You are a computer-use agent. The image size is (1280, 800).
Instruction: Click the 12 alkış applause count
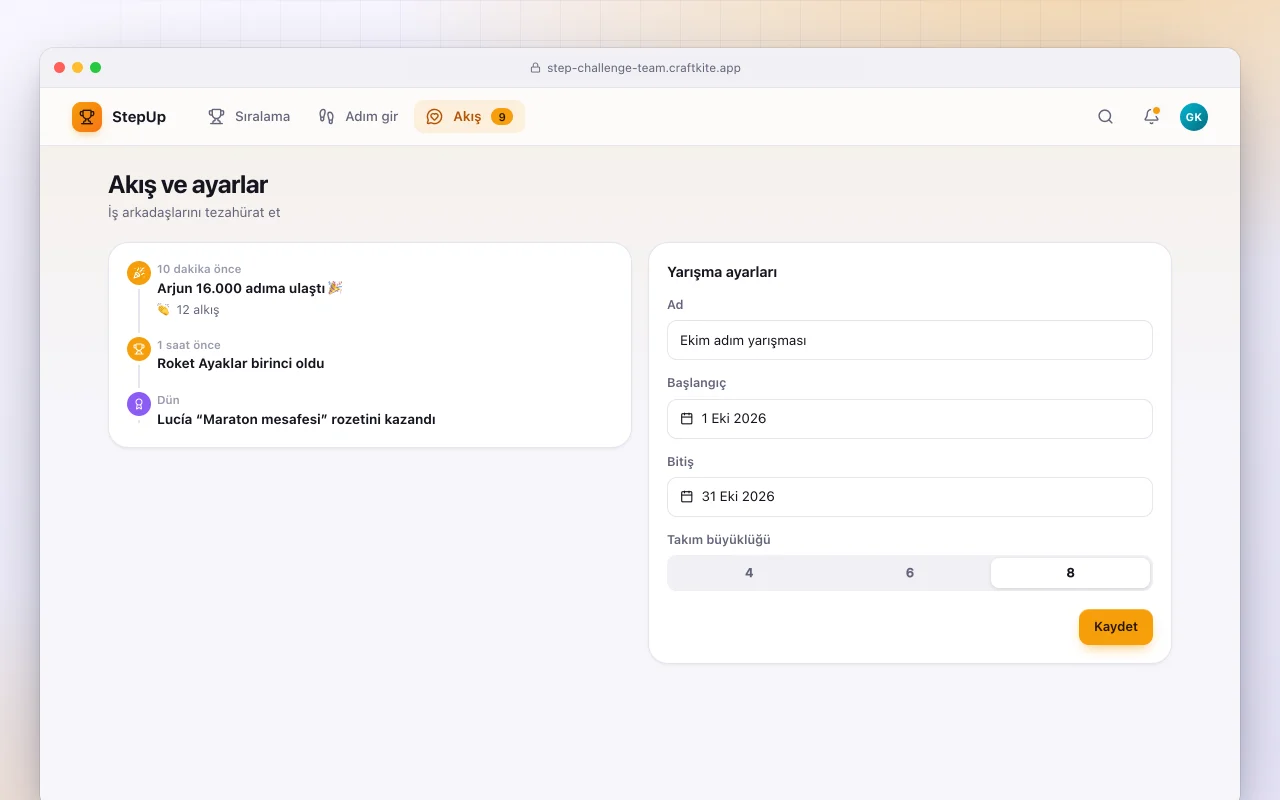[x=198, y=310]
